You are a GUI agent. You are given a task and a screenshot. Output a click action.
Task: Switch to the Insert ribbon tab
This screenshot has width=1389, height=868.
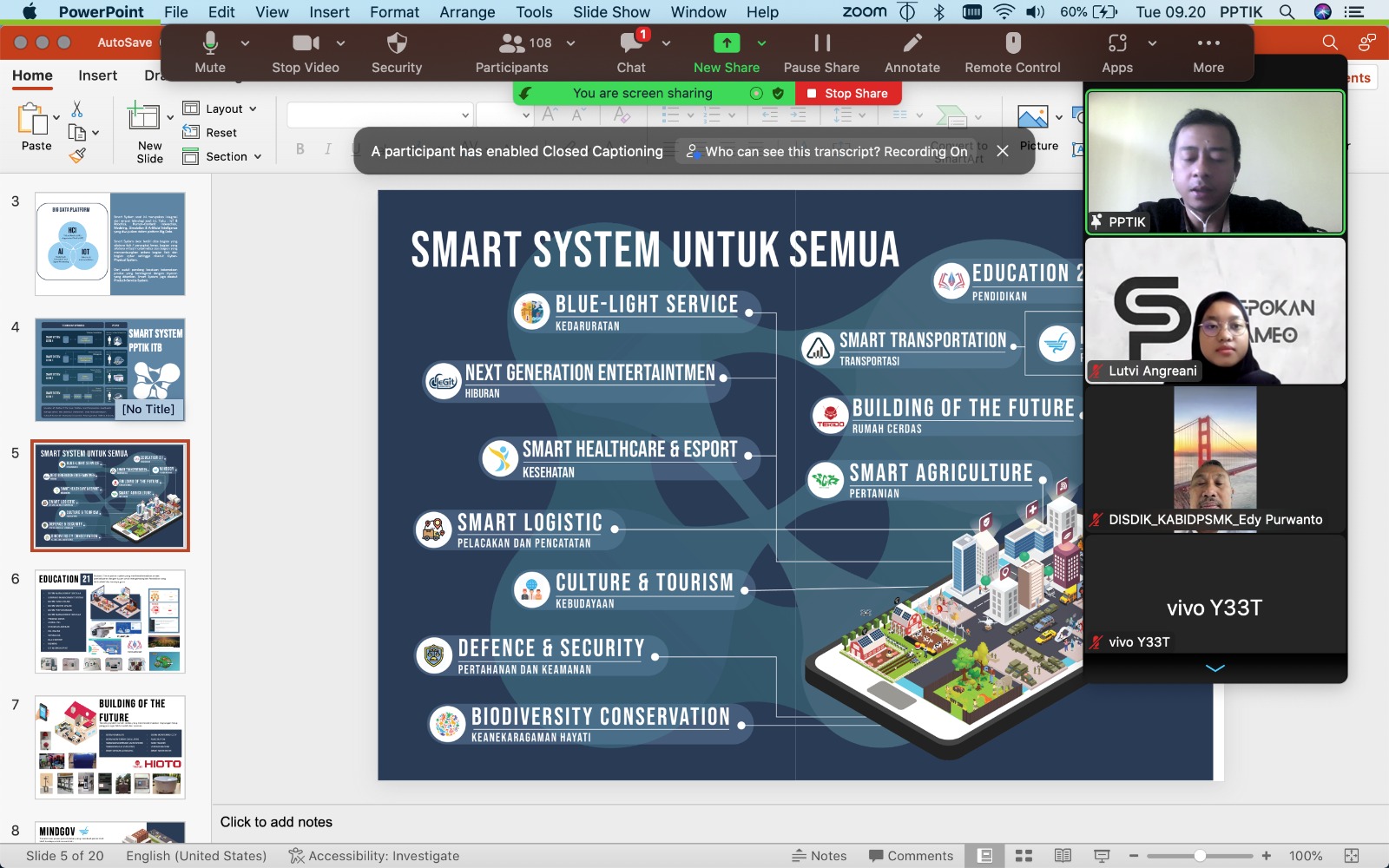coord(97,76)
